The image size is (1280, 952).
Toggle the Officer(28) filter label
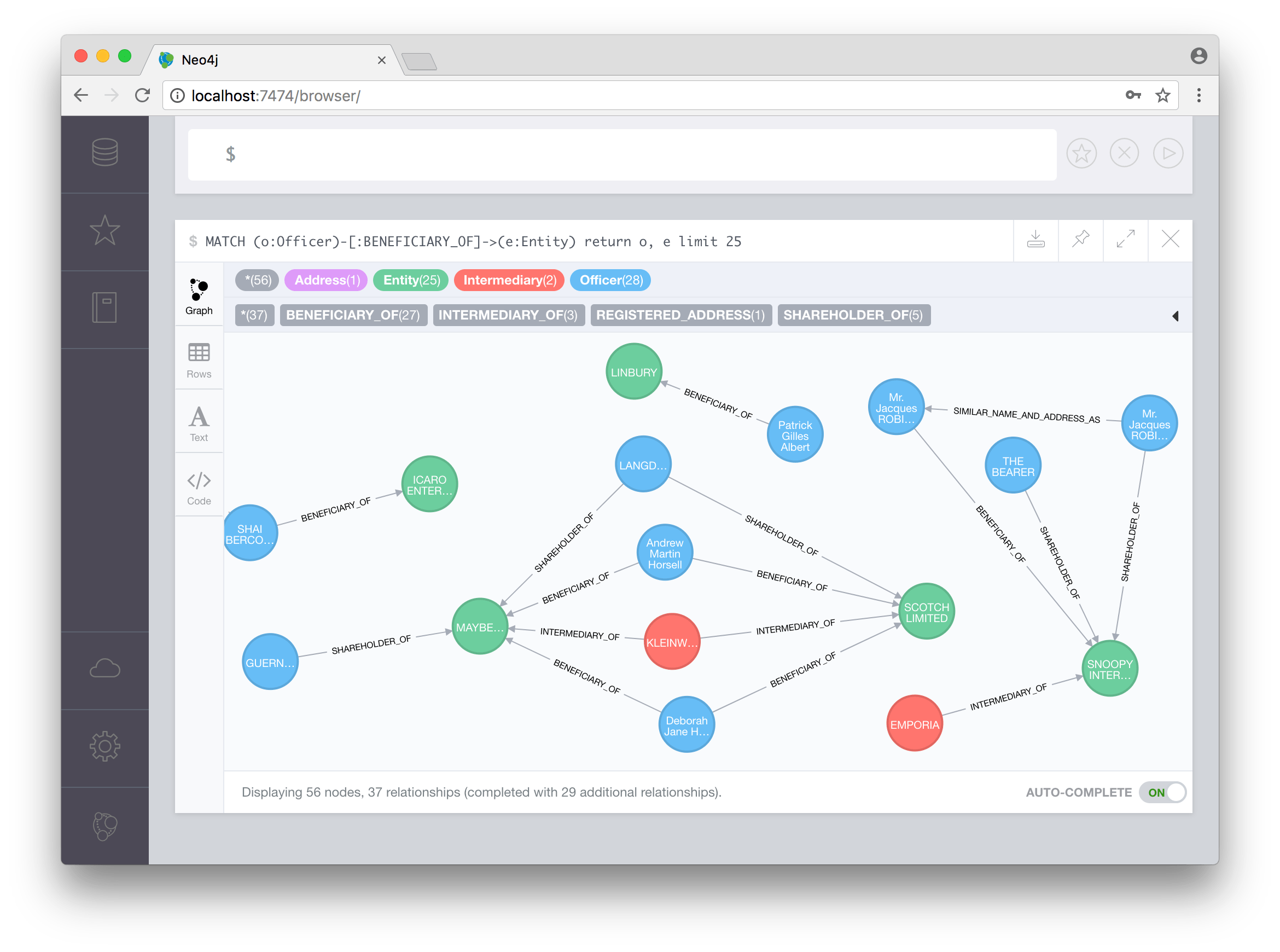(610, 280)
